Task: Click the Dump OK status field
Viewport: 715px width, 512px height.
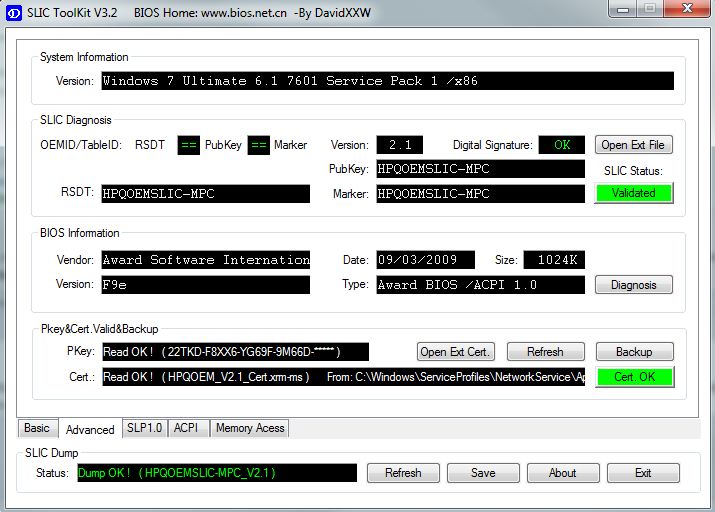Action: click(x=217, y=473)
